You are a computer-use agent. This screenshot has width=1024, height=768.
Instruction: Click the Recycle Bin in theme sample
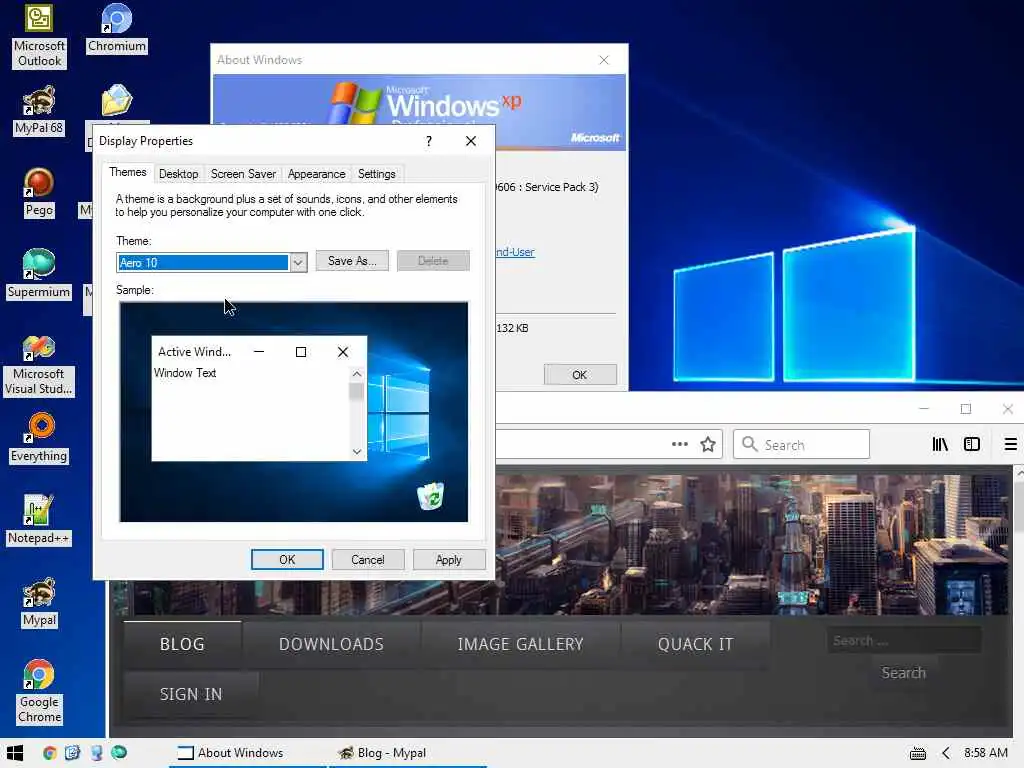point(430,496)
